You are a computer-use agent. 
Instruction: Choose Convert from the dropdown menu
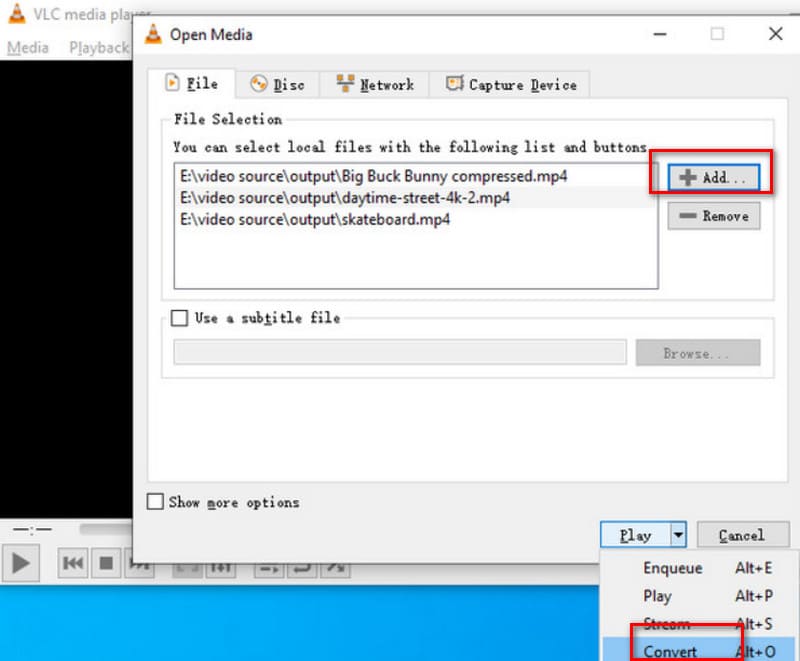point(700,650)
